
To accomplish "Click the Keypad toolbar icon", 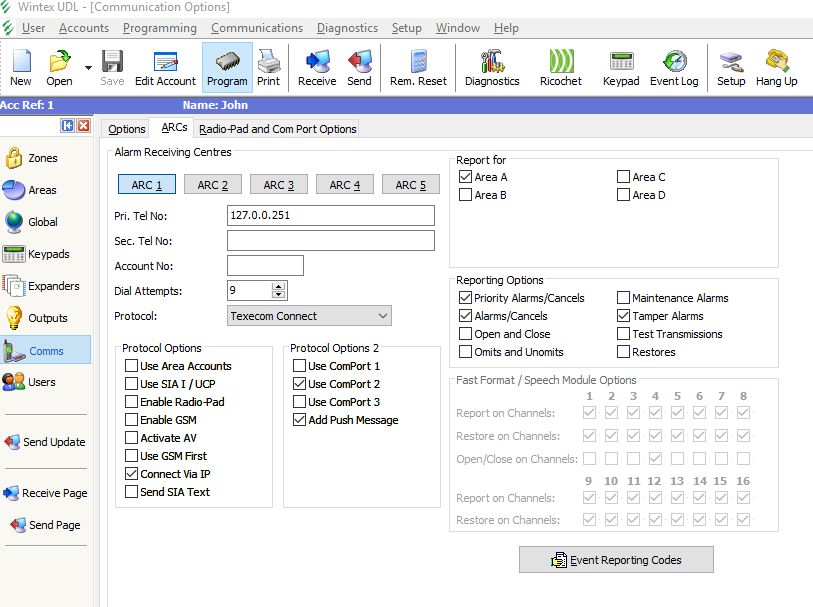I will (621, 67).
